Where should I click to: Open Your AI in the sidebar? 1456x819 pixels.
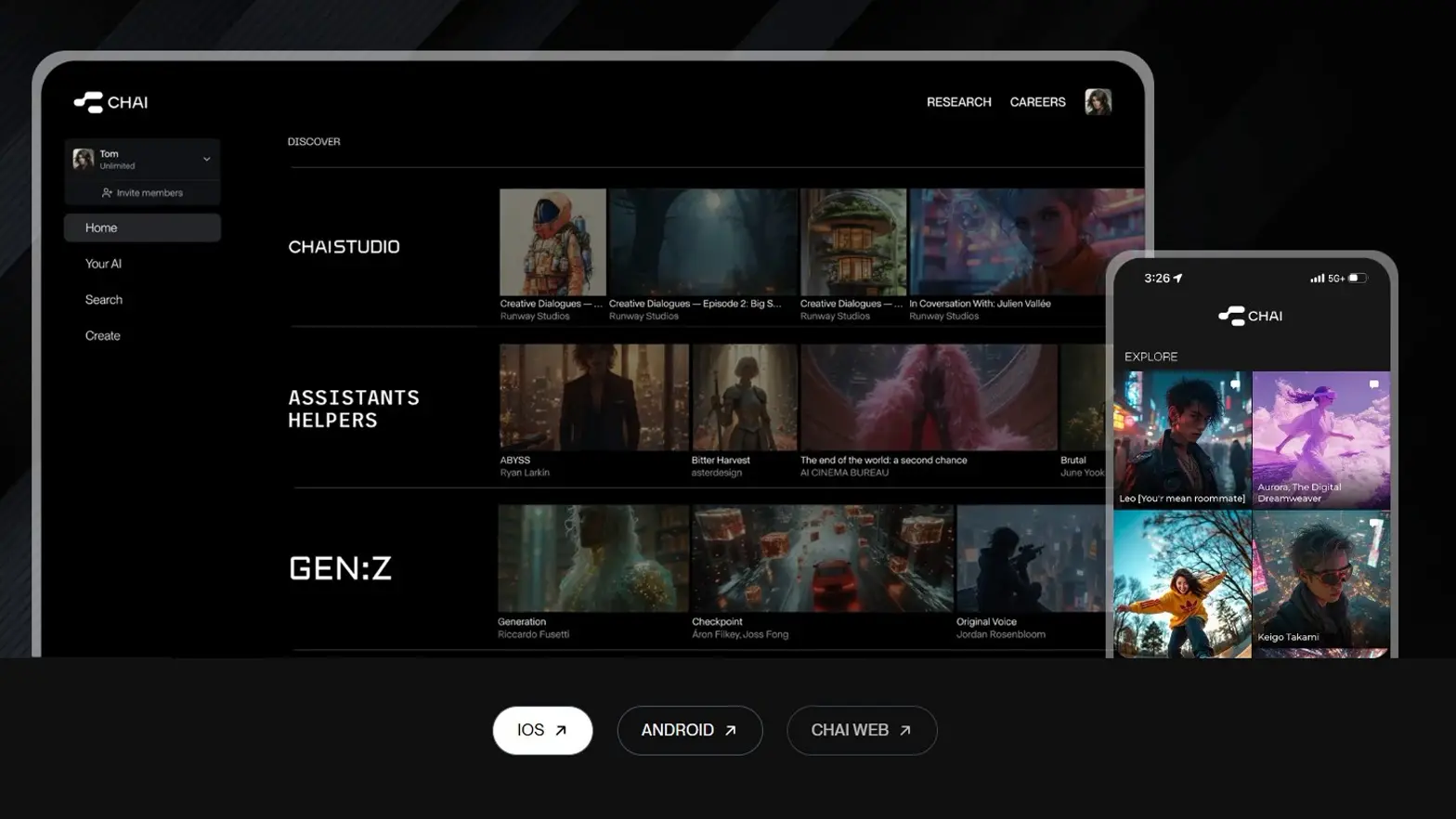tap(103, 264)
